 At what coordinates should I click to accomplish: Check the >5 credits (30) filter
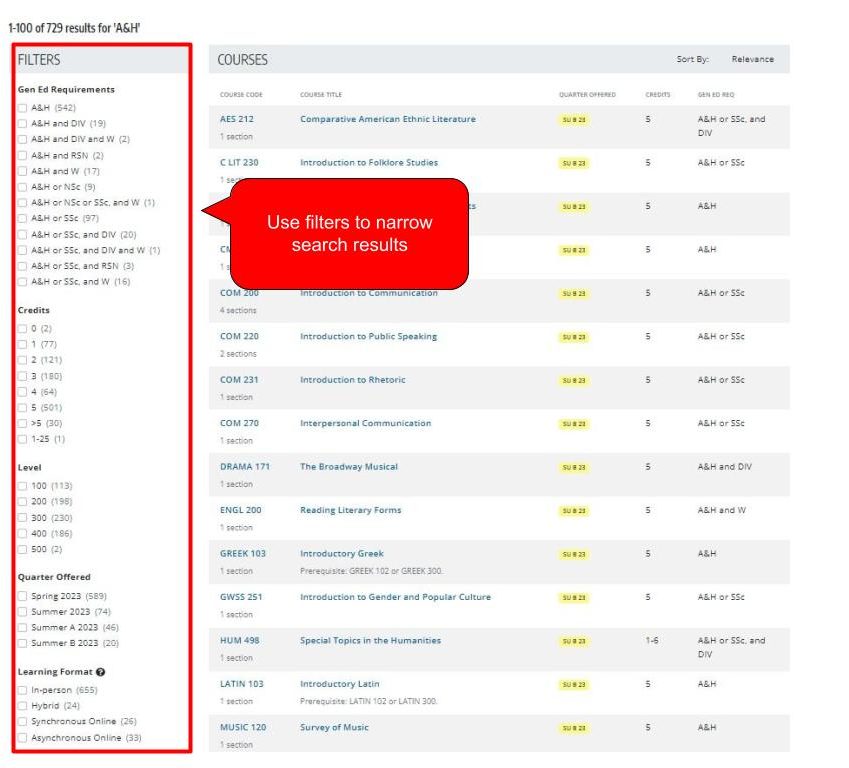(x=22, y=424)
